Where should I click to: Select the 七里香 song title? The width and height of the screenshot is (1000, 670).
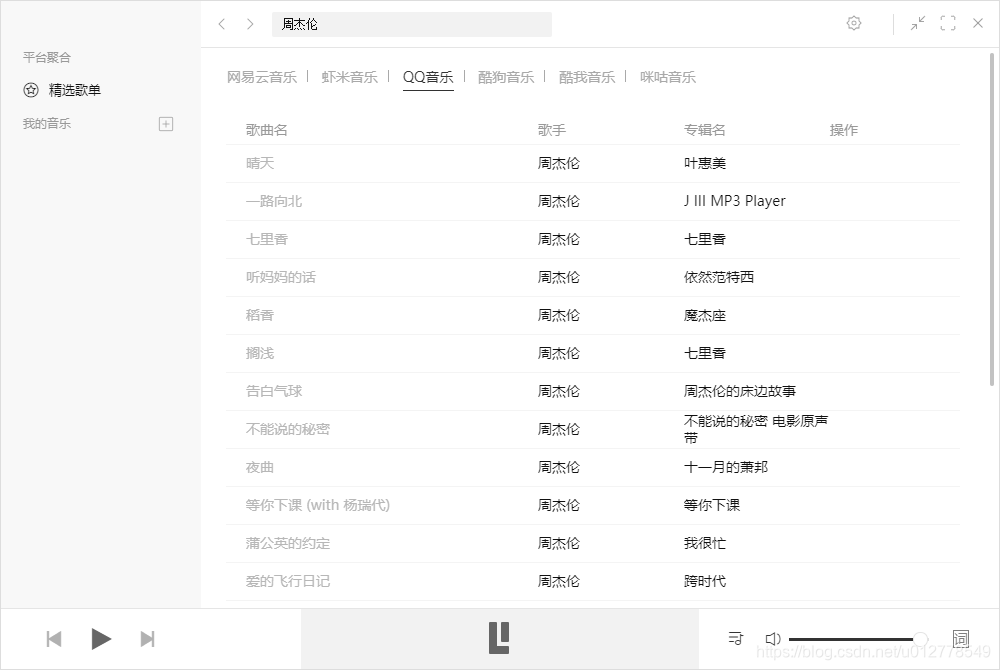coord(267,239)
